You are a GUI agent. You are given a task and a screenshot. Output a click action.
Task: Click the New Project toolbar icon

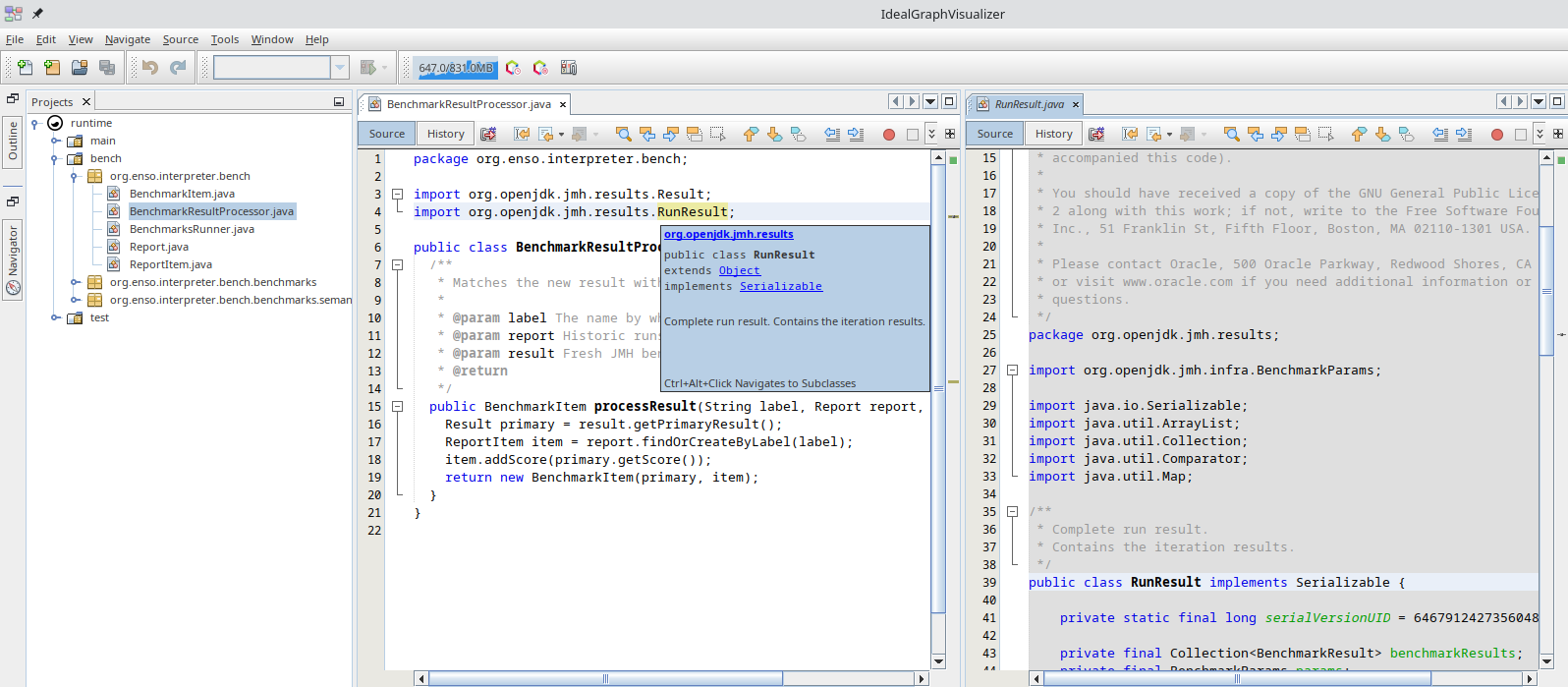52,67
